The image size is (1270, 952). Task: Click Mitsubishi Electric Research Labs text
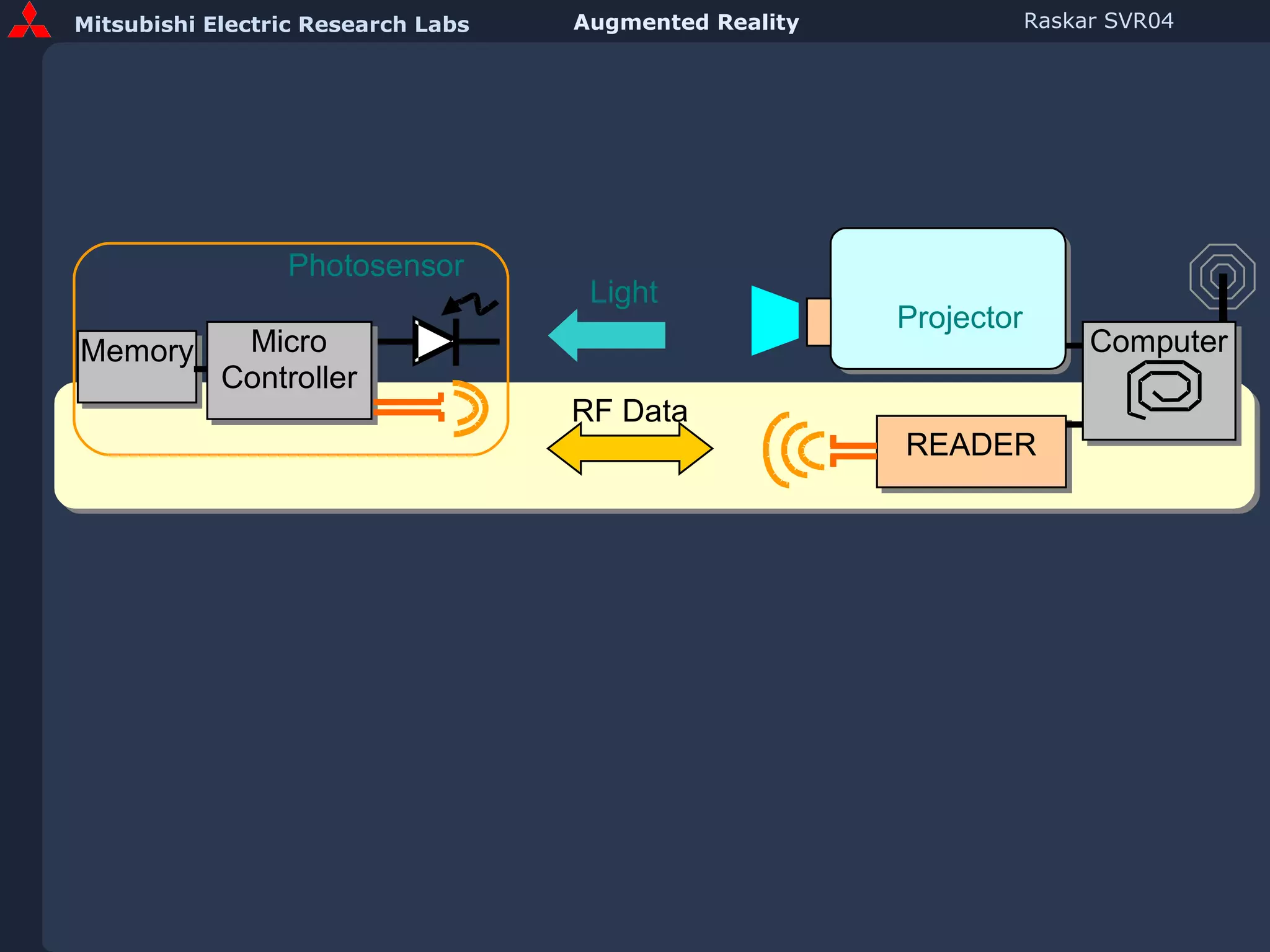coord(272,25)
